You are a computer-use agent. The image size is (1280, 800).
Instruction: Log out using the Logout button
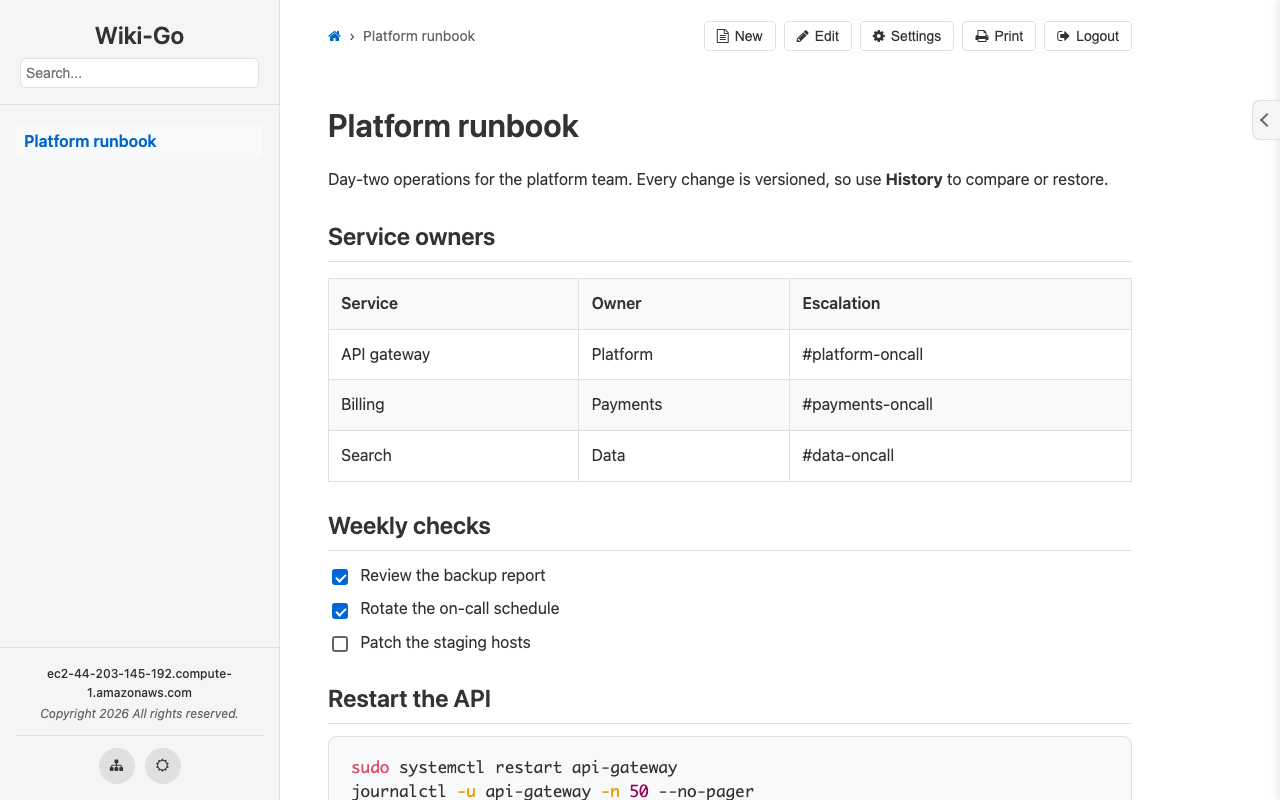point(1088,36)
